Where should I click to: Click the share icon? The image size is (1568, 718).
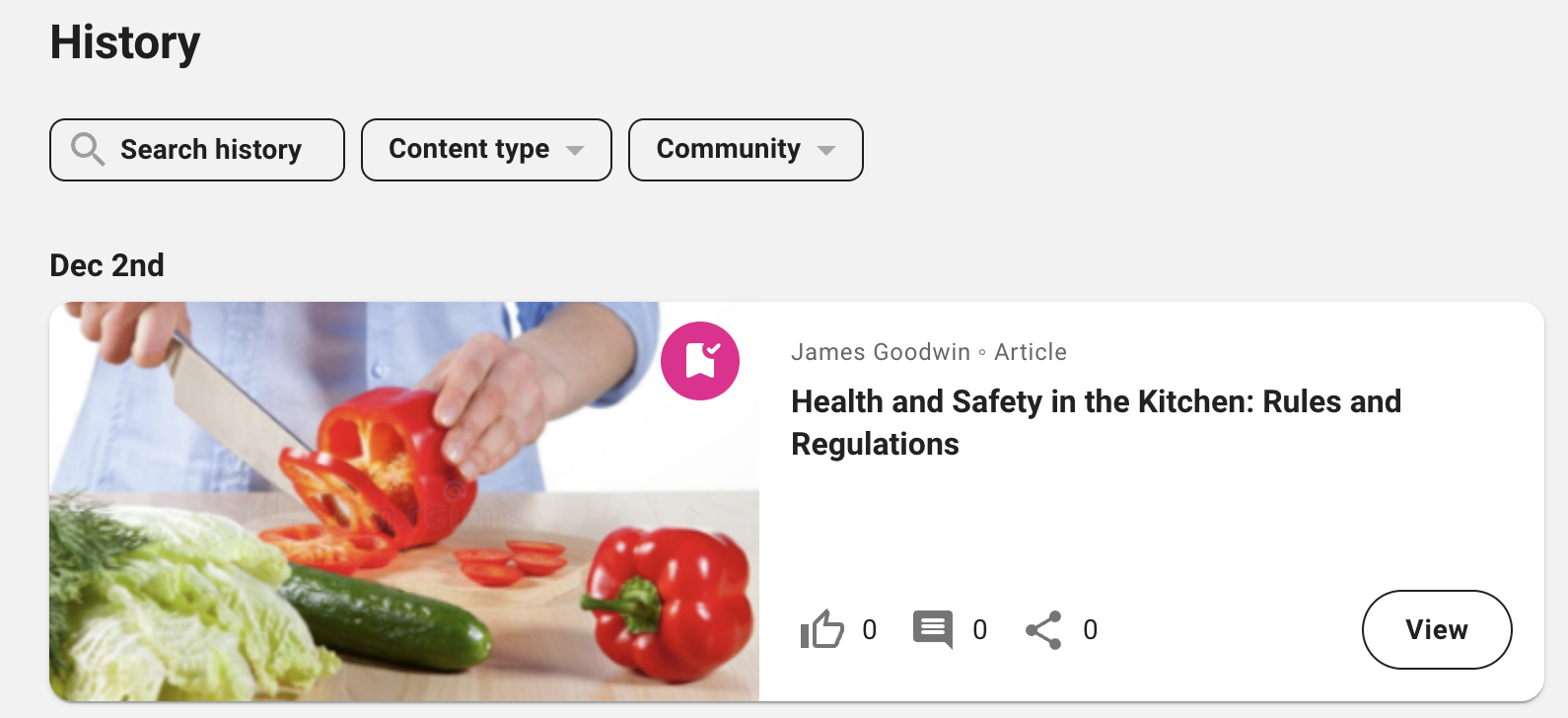pos(1043,629)
